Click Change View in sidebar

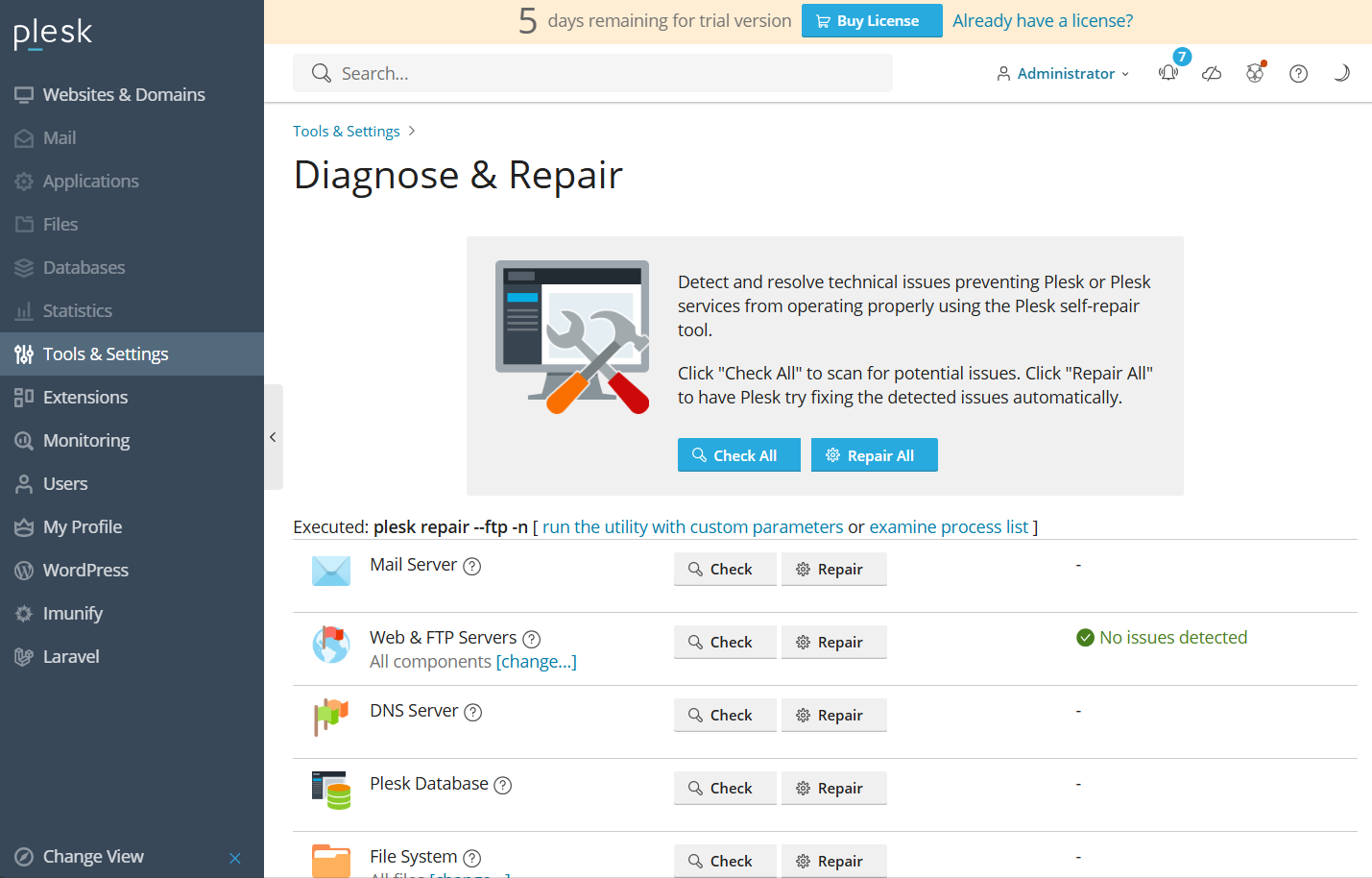pyautogui.click(x=93, y=856)
